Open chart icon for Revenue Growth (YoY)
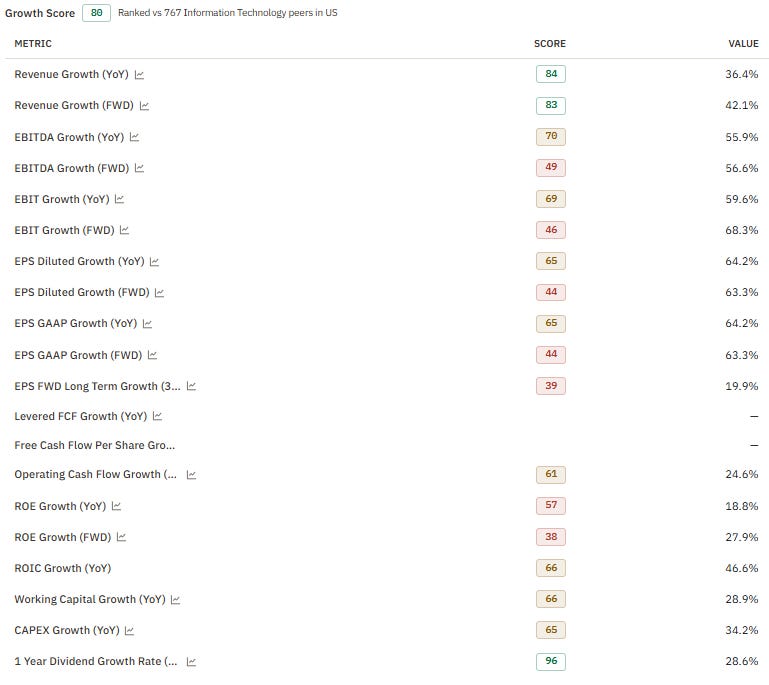This screenshot has height=685, width=769. coord(139,75)
